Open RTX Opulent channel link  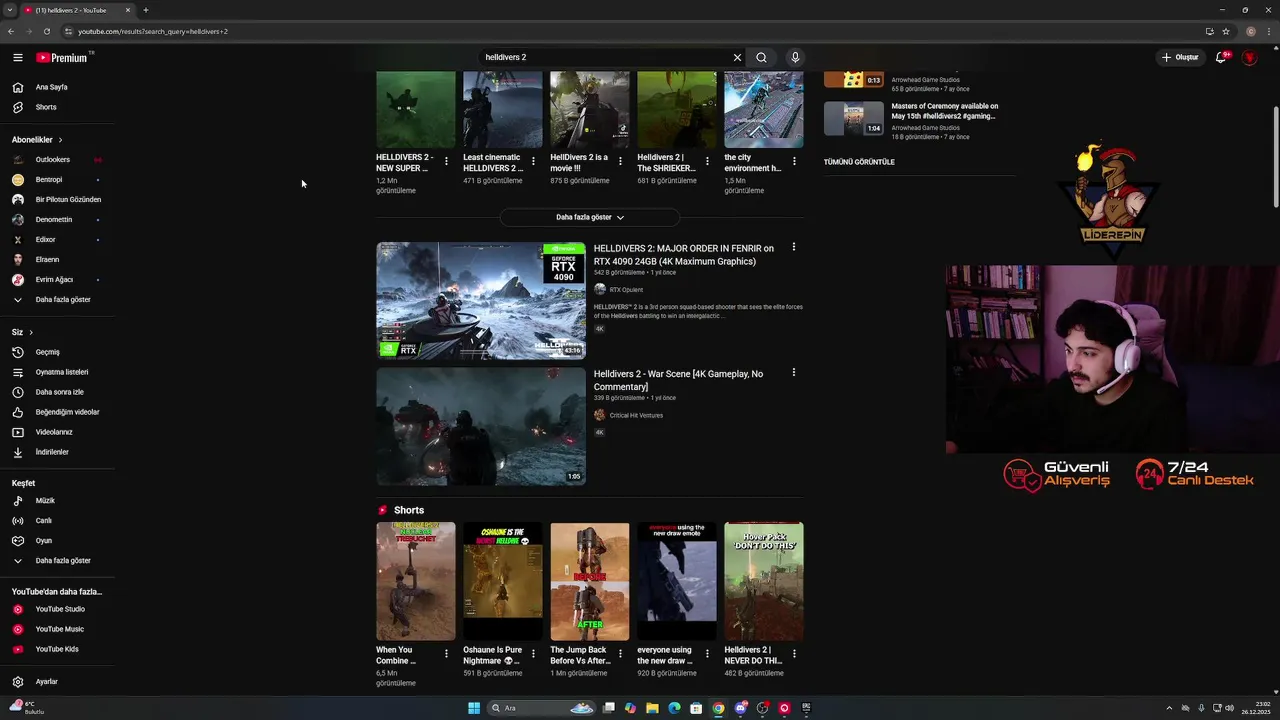click(626, 290)
